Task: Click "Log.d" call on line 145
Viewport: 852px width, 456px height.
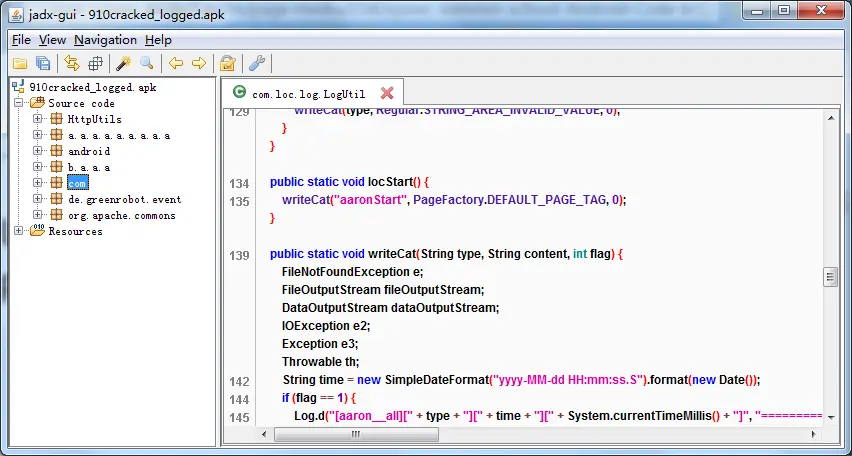Action: click(309, 416)
